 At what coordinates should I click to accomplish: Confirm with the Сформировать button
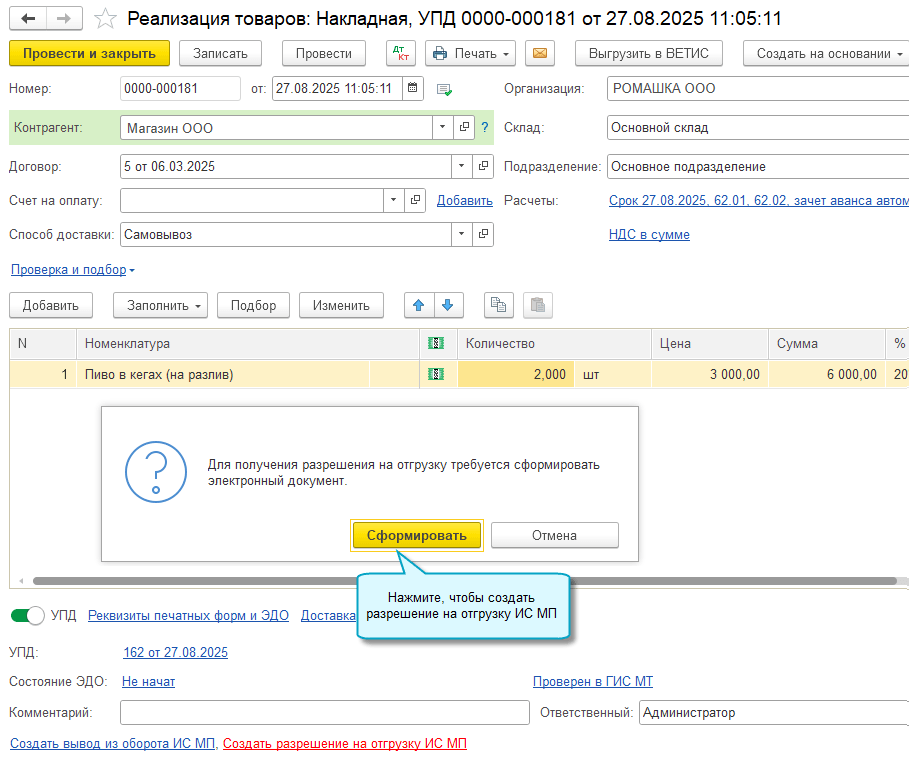[417, 536]
